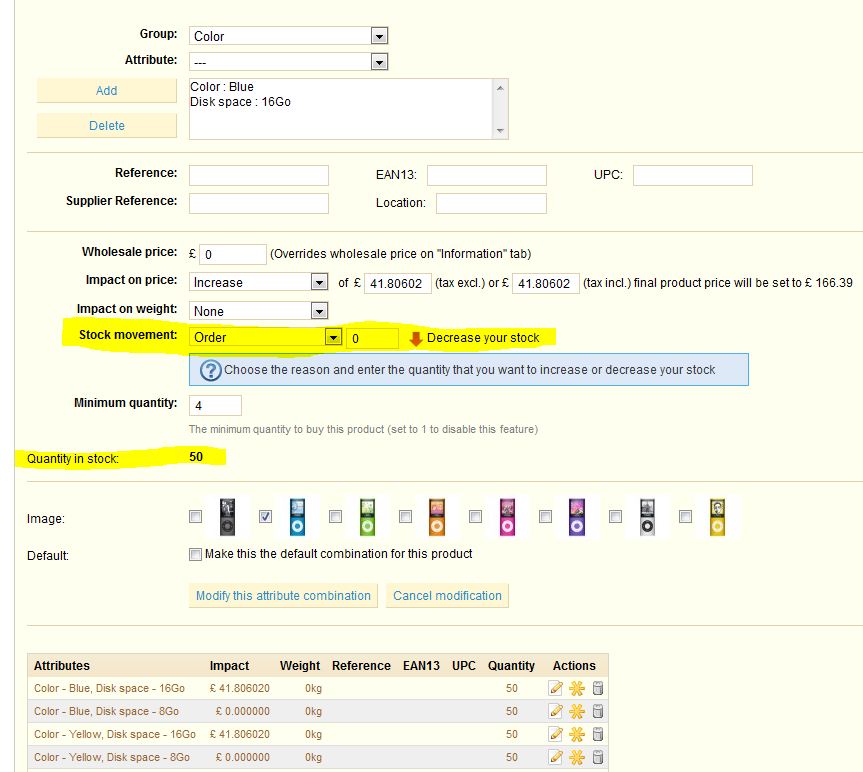Focus the Location input field
Viewport: 863px width, 772px height.
(x=491, y=203)
